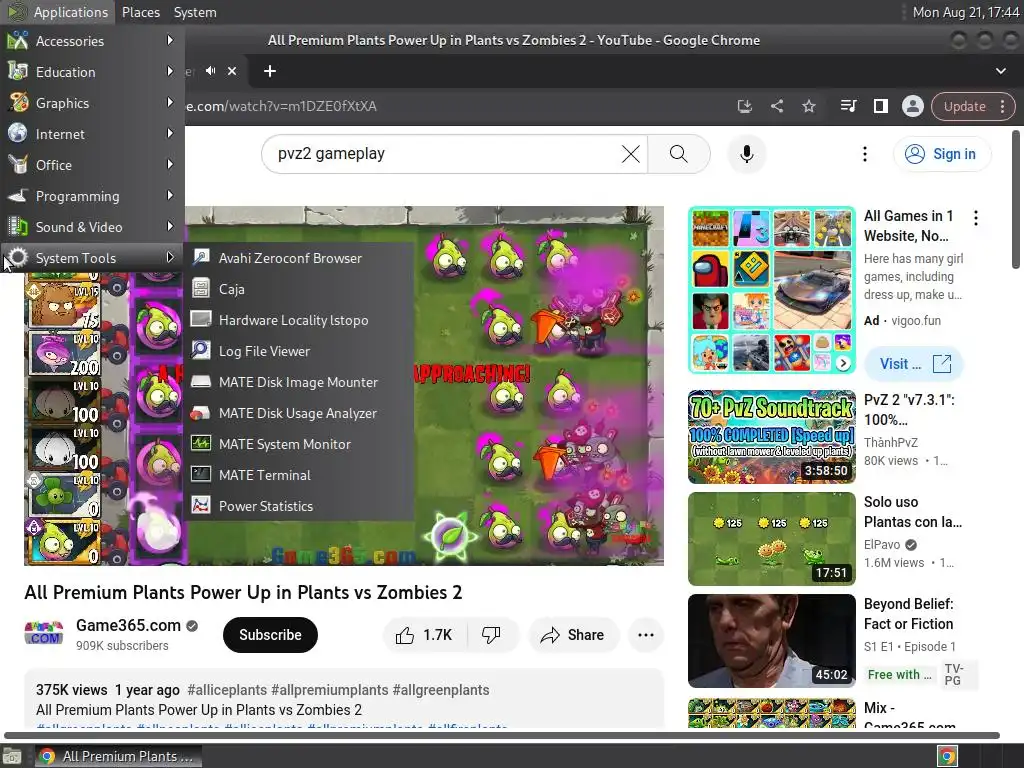Click the install app icon in address bar
1024x768 pixels.
744,106
